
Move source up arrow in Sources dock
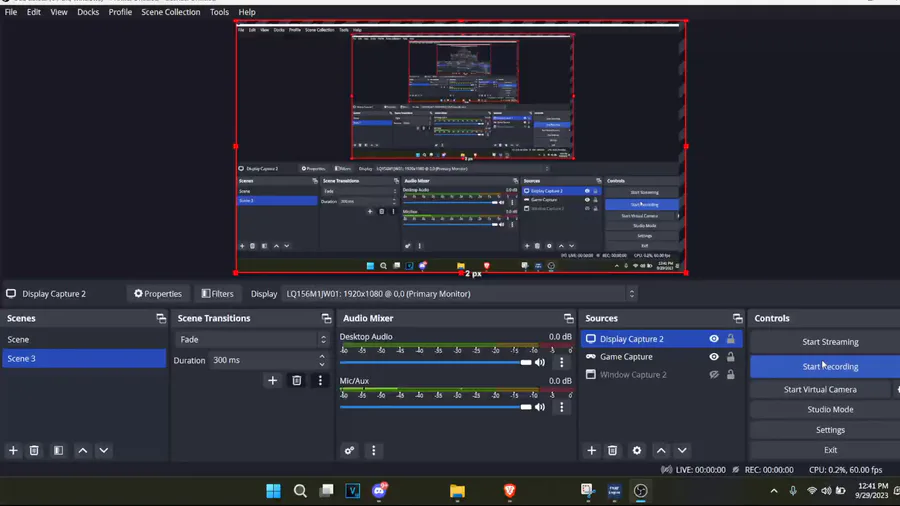pyautogui.click(x=661, y=450)
